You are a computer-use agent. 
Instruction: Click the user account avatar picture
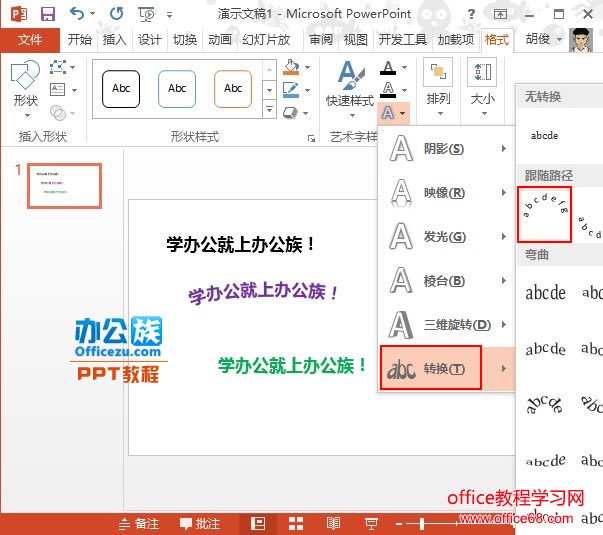(x=581, y=39)
